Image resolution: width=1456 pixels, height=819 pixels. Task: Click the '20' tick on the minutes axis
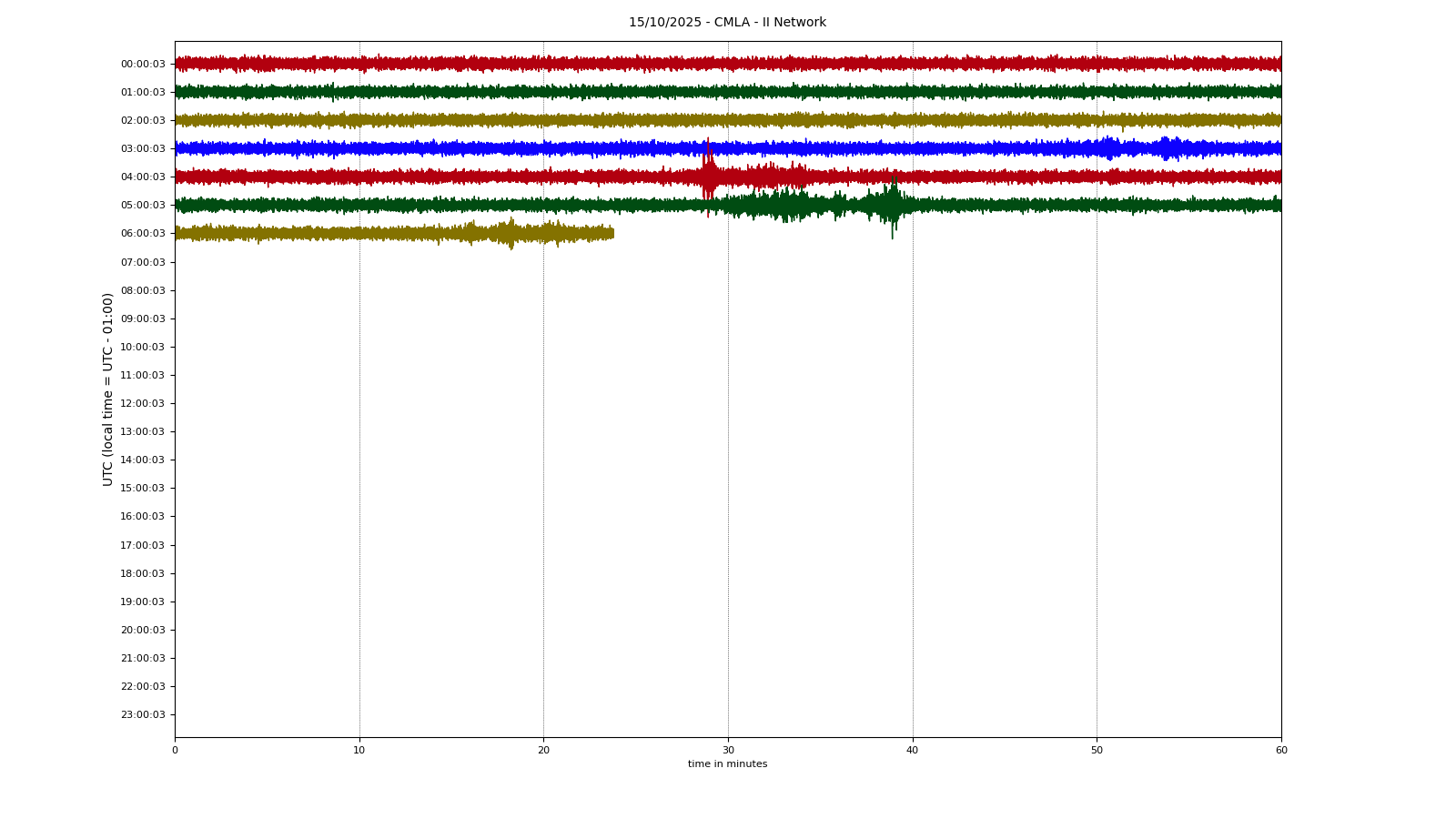pyautogui.click(x=543, y=750)
